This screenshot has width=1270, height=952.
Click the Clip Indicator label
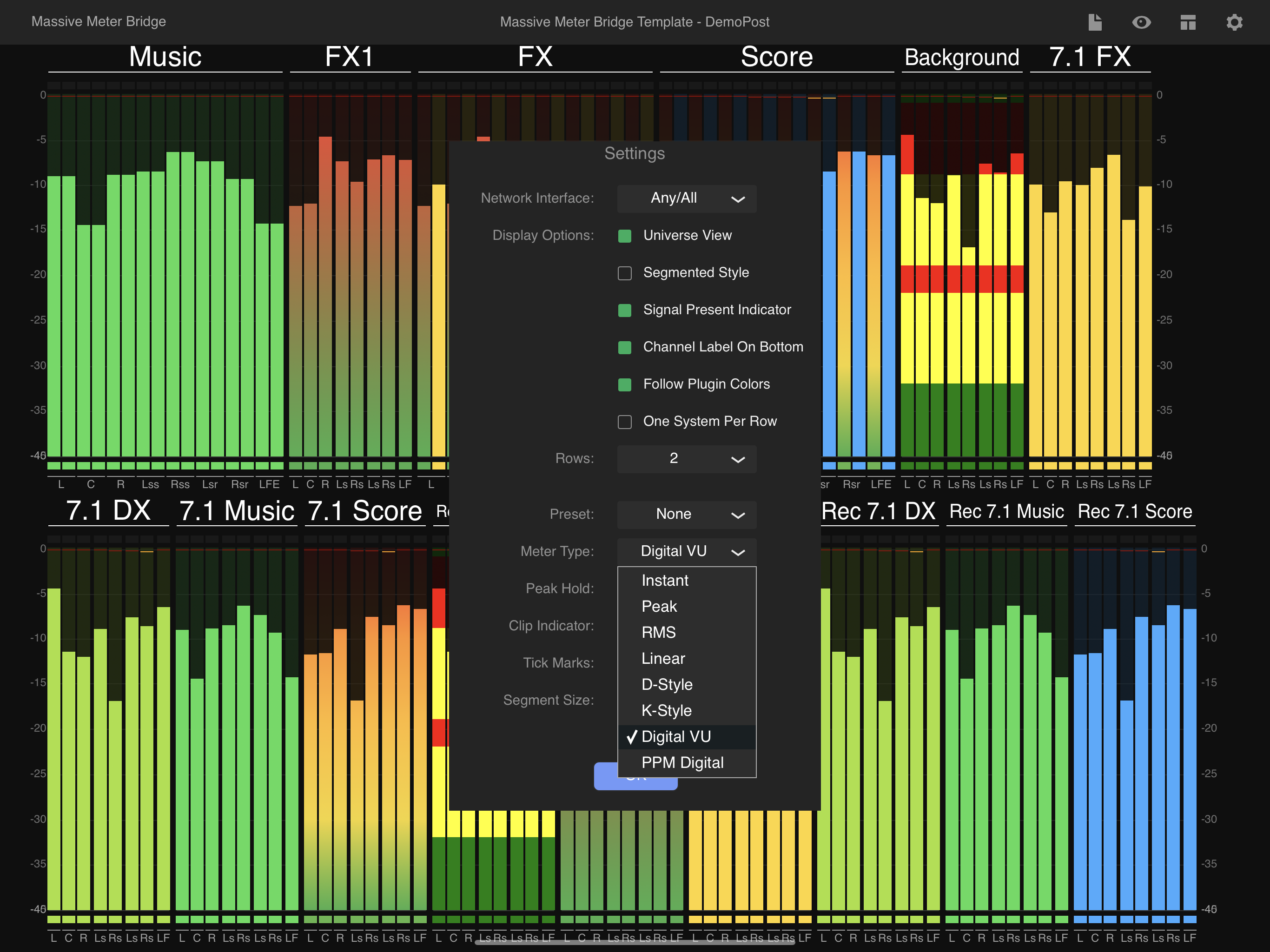point(551,626)
